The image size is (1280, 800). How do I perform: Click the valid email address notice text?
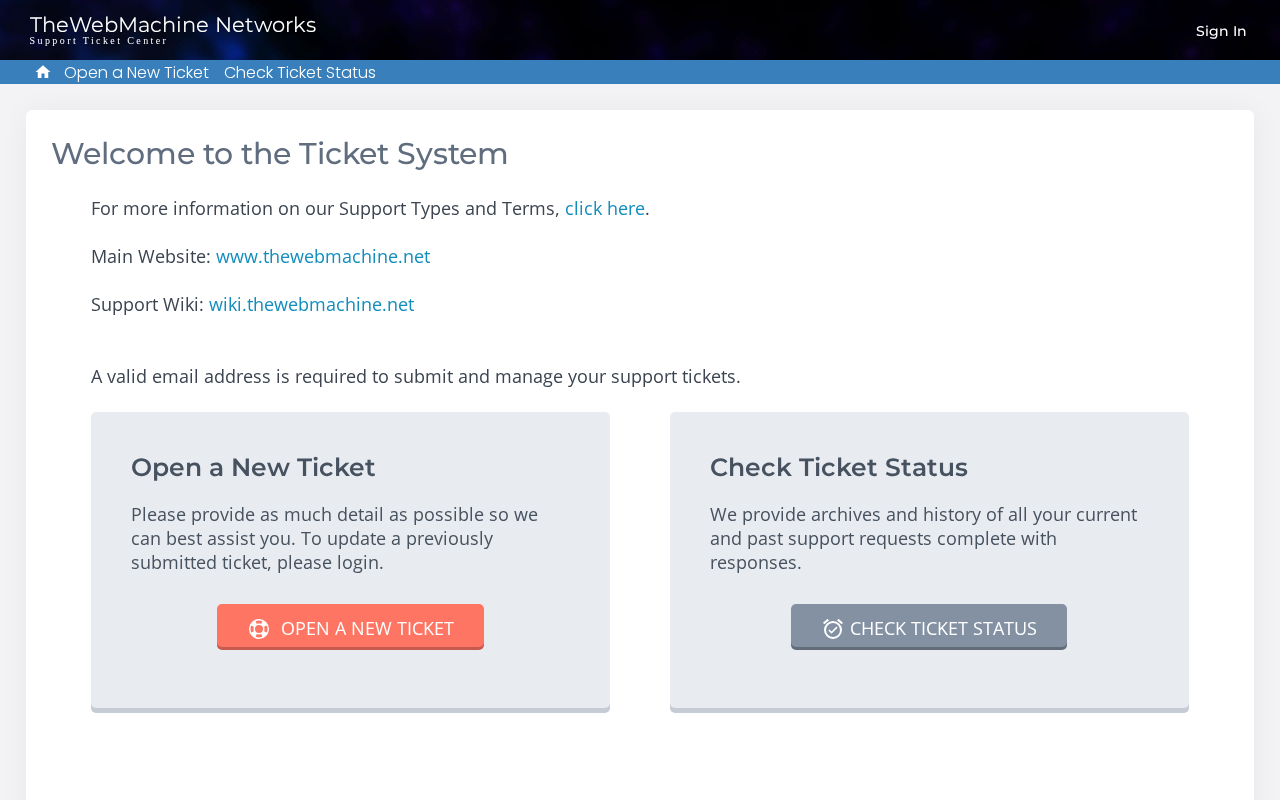[x=416, y=376]
